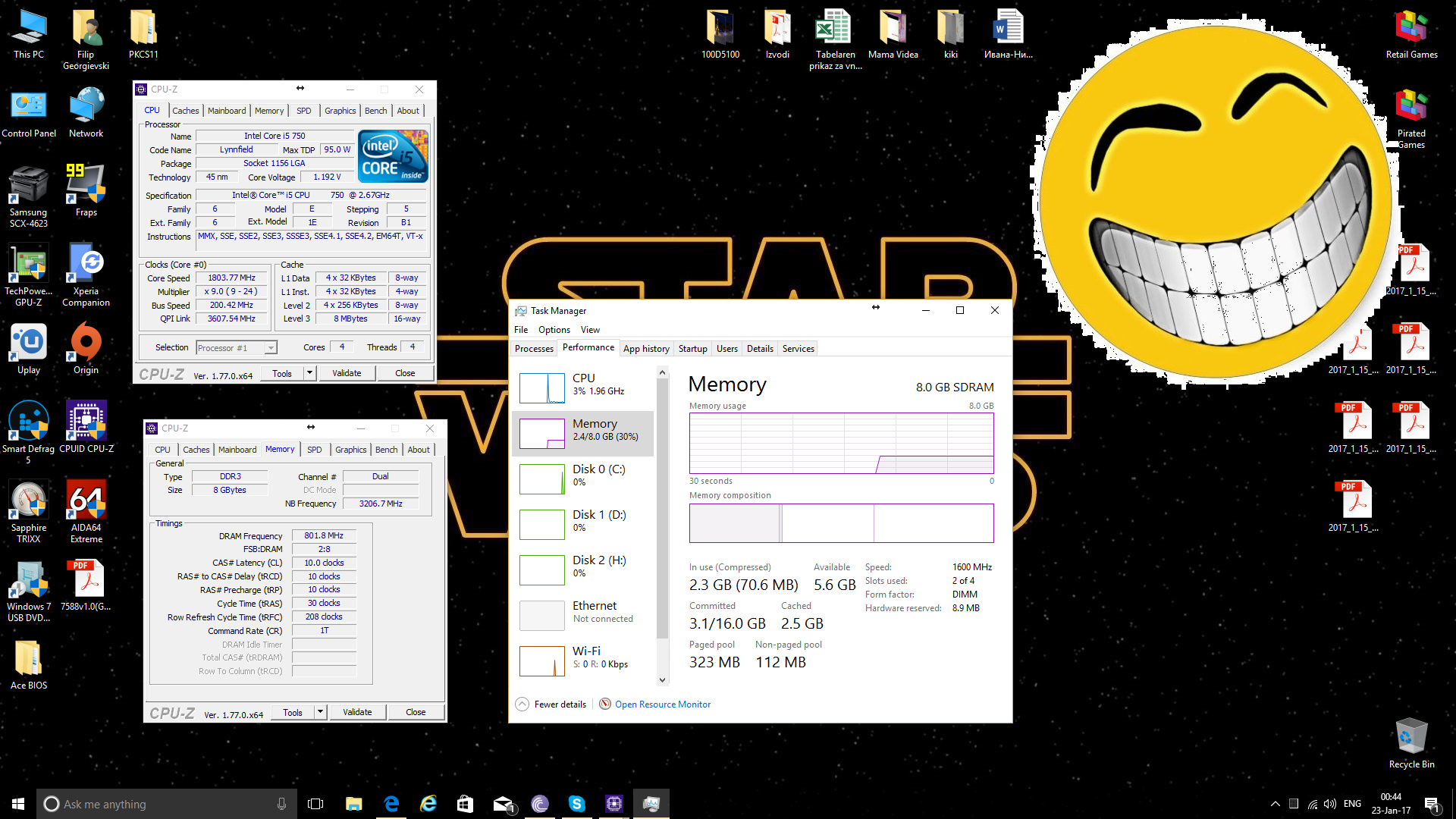The height and width of the screenshot is (819, 1456).
Task: Open the Recycle Bin
Action: 1411,744
